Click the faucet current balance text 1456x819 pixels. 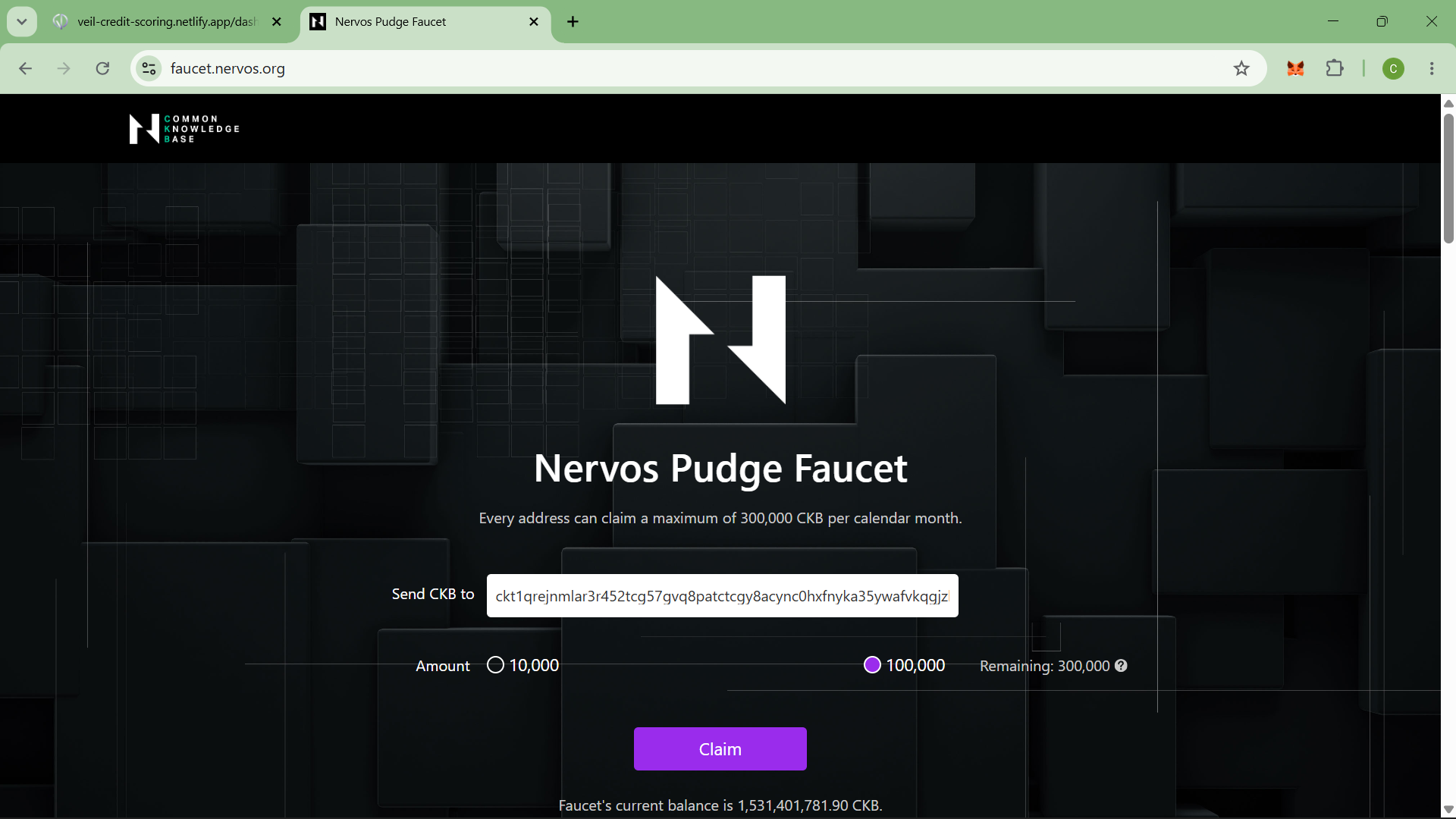[720, 805]
